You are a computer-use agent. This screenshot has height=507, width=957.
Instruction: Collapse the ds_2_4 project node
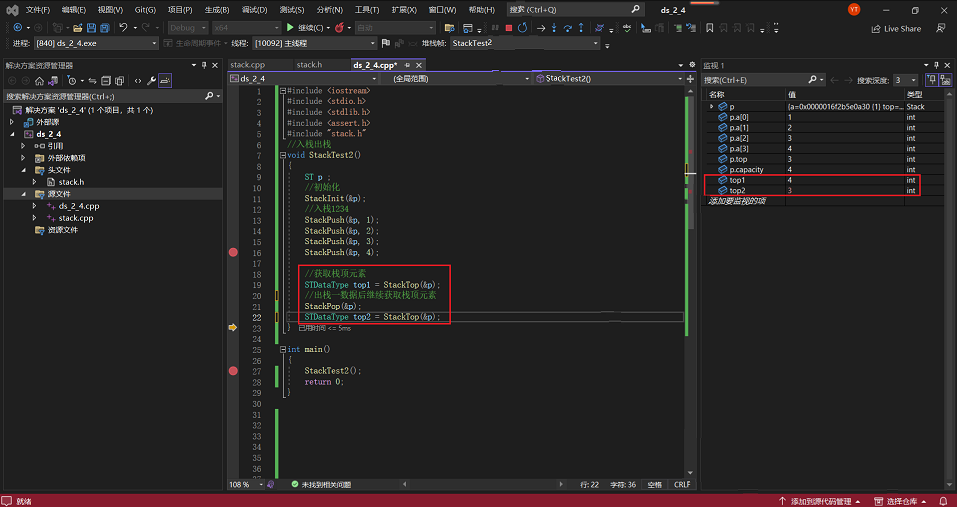12,134
